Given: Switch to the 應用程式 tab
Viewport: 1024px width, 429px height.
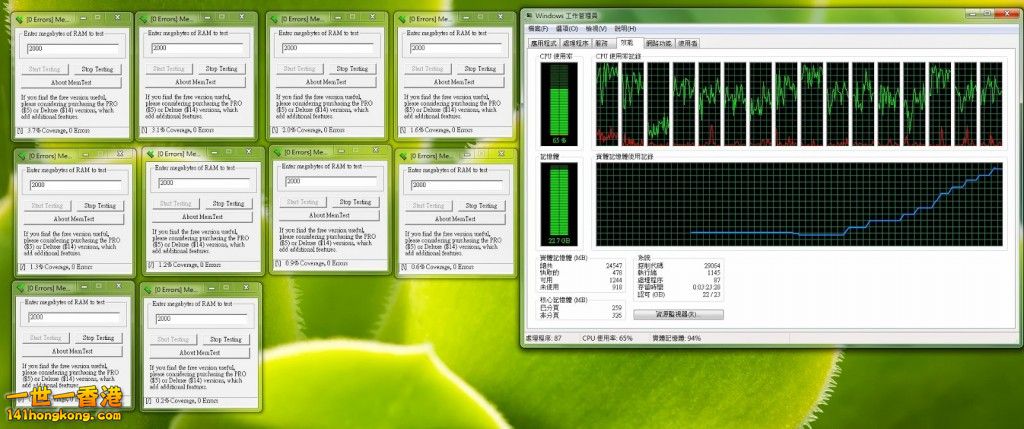Looking at the screenshot, I should [x=543, y=43].
